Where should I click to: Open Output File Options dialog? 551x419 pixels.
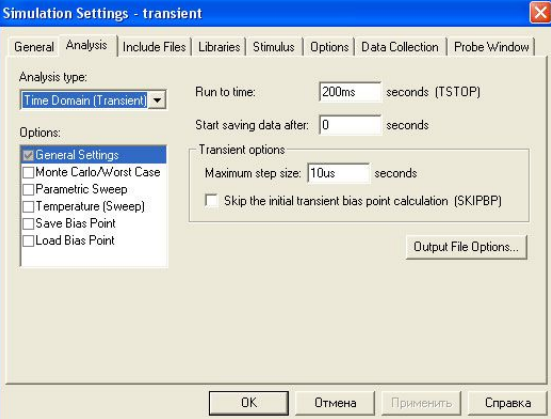point(466,247)
